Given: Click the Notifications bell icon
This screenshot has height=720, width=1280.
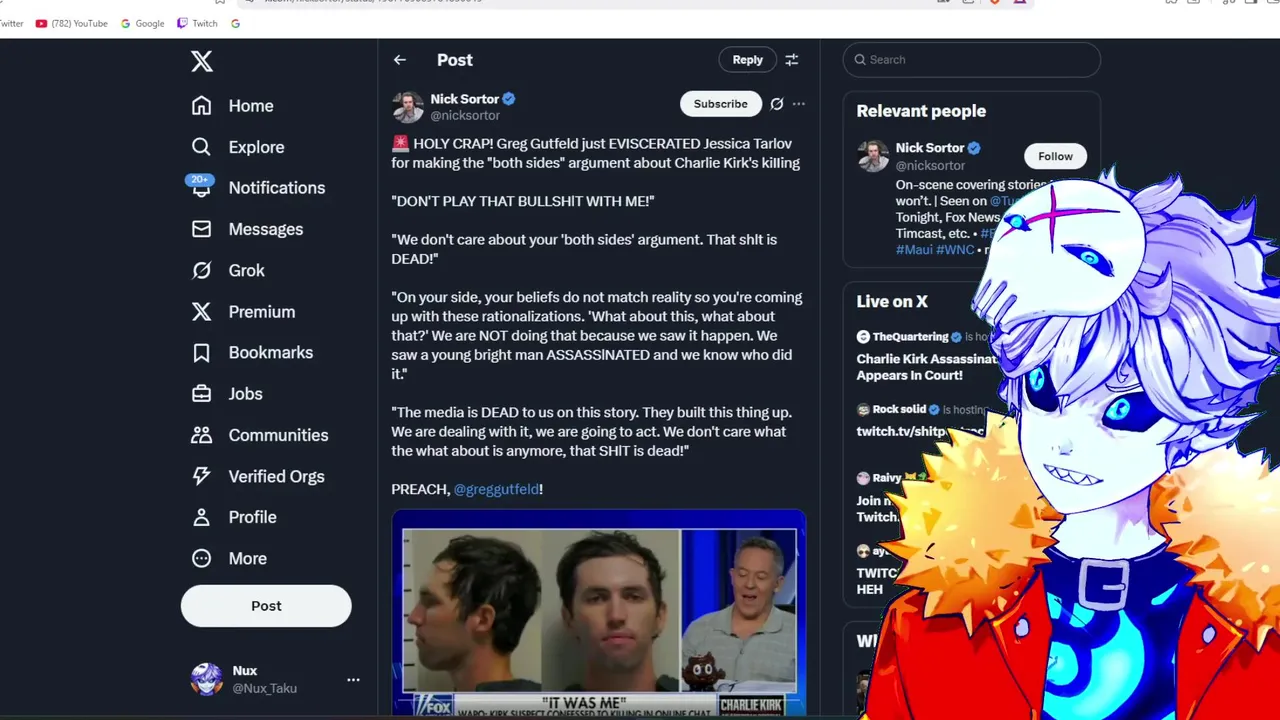Looking at the screenshot, I should click(202, 188).
